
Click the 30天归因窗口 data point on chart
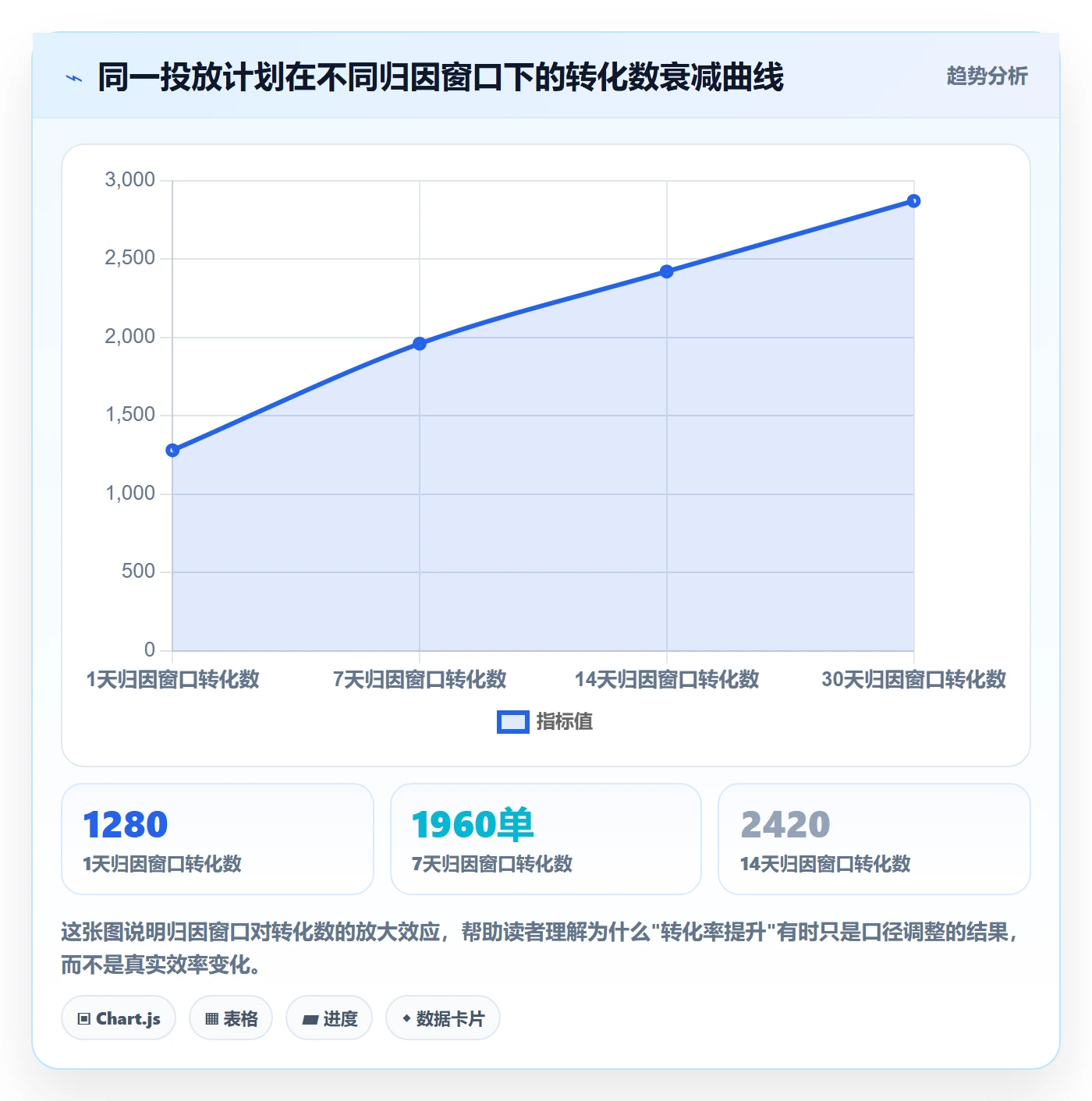tap(913, 201)
